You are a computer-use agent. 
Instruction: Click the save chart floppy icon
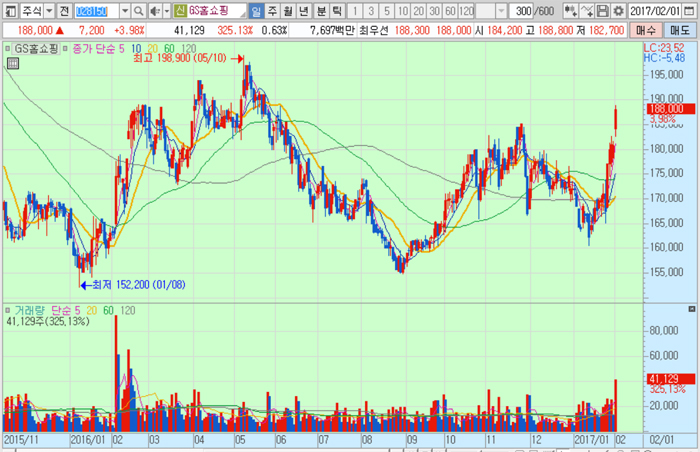tap(602, 10)
